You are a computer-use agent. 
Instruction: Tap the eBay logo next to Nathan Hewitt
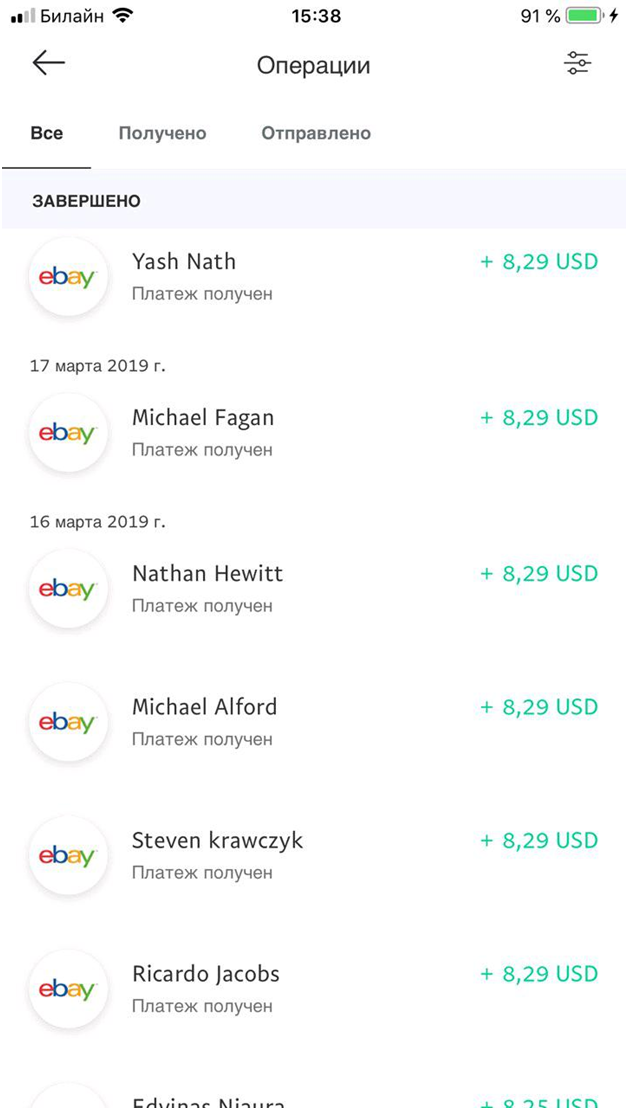click(x=68, y=589)
